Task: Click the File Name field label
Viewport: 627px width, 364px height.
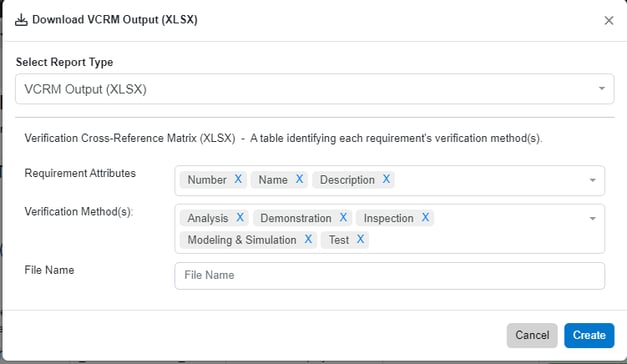Action: coord(49,270)
